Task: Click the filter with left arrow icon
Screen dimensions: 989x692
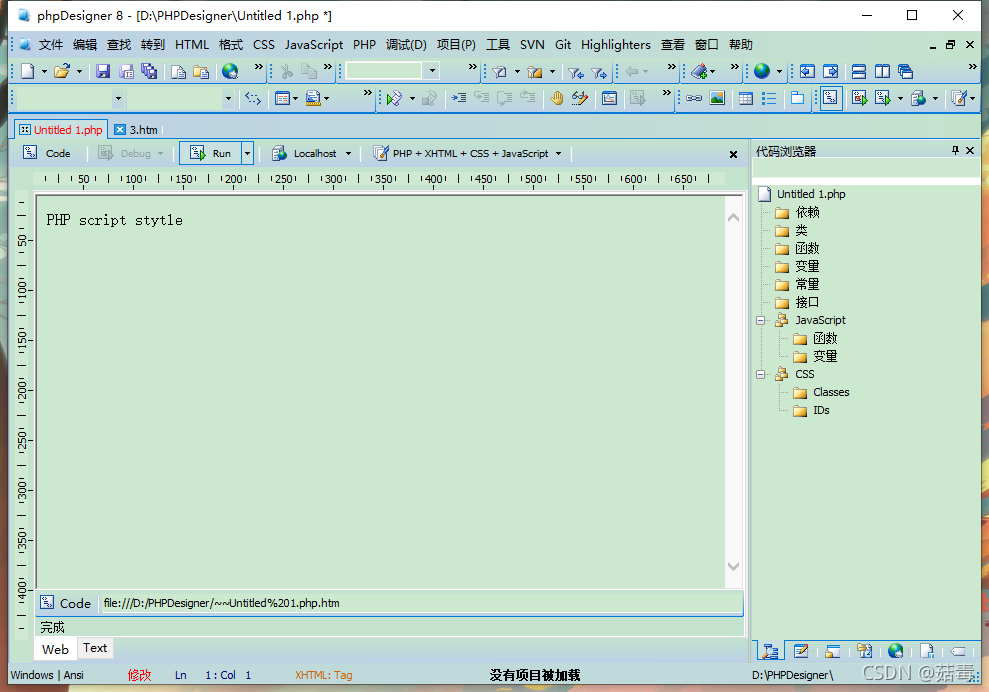Action: pyautogui.click(x=575, y=72)
